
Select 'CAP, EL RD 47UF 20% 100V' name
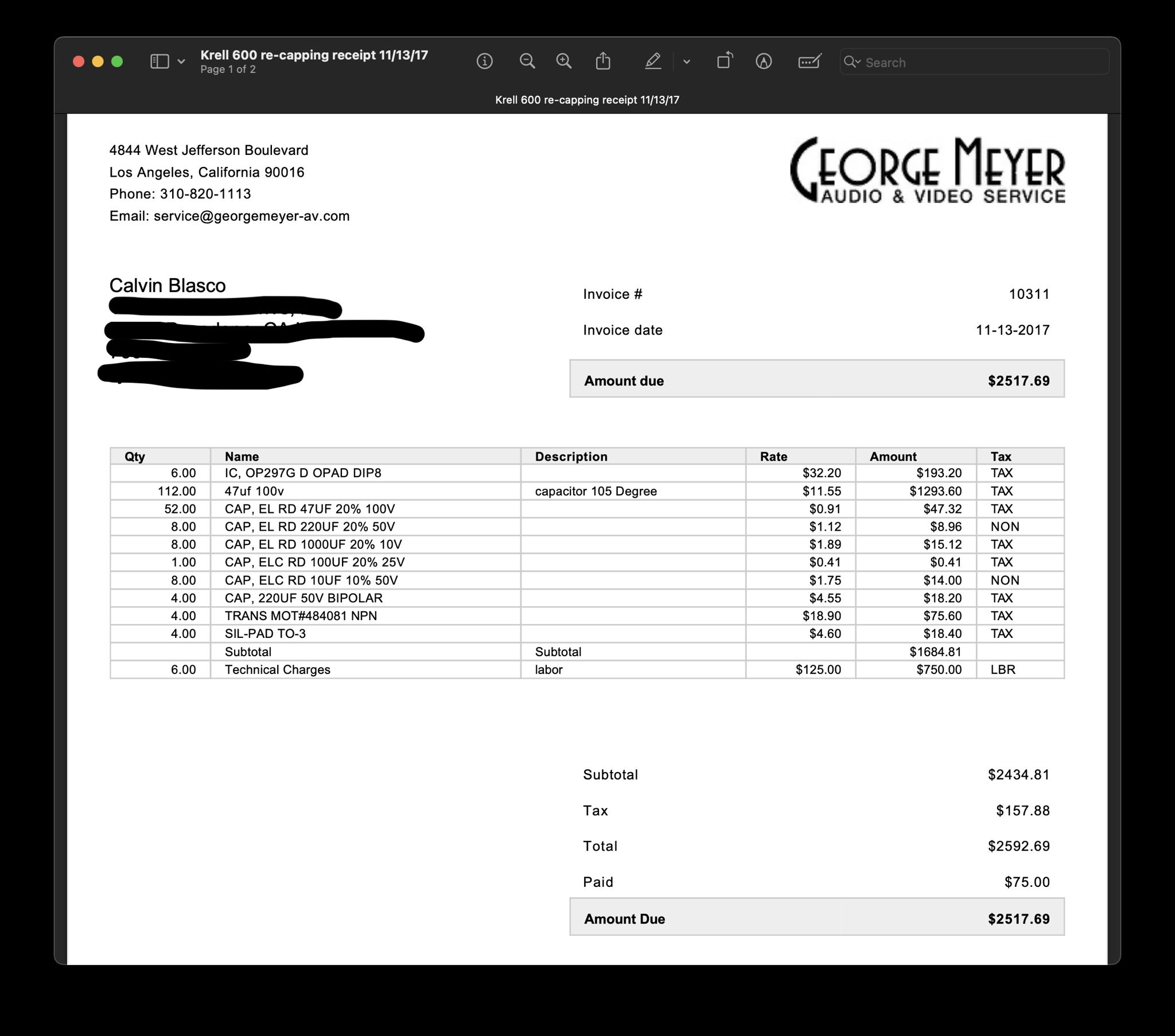pyautogui.click(x=310, y=509)
